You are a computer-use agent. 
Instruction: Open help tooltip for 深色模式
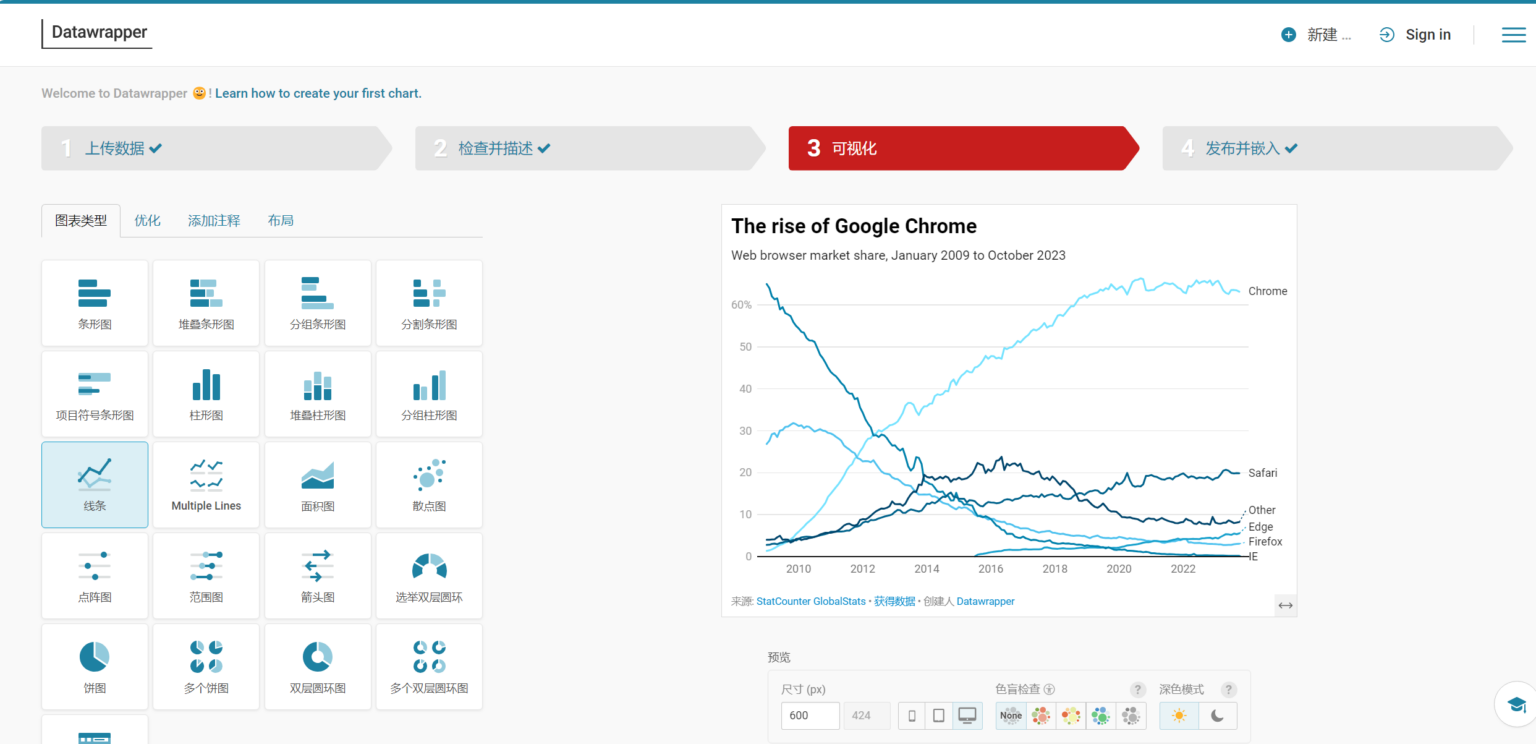1229,689
